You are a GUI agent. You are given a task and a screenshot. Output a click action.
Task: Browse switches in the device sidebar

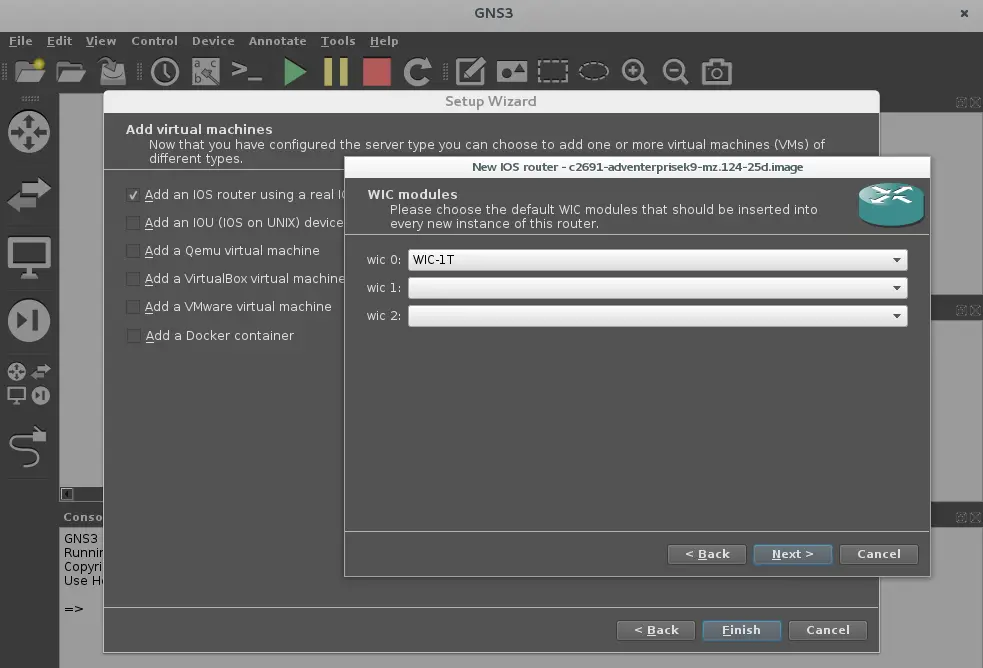(x=29, y=194)
